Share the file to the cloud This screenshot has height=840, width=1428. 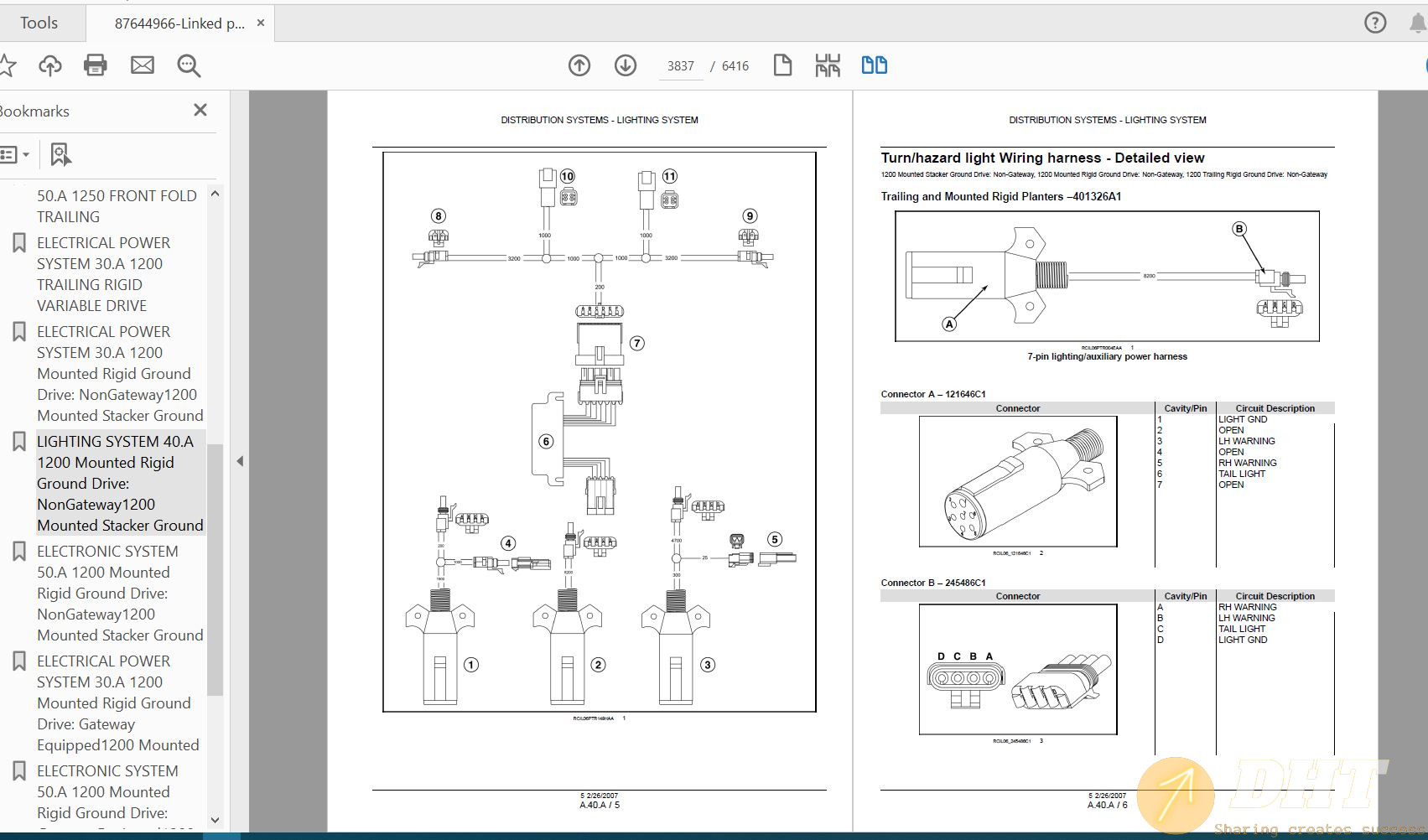point(50,65)
